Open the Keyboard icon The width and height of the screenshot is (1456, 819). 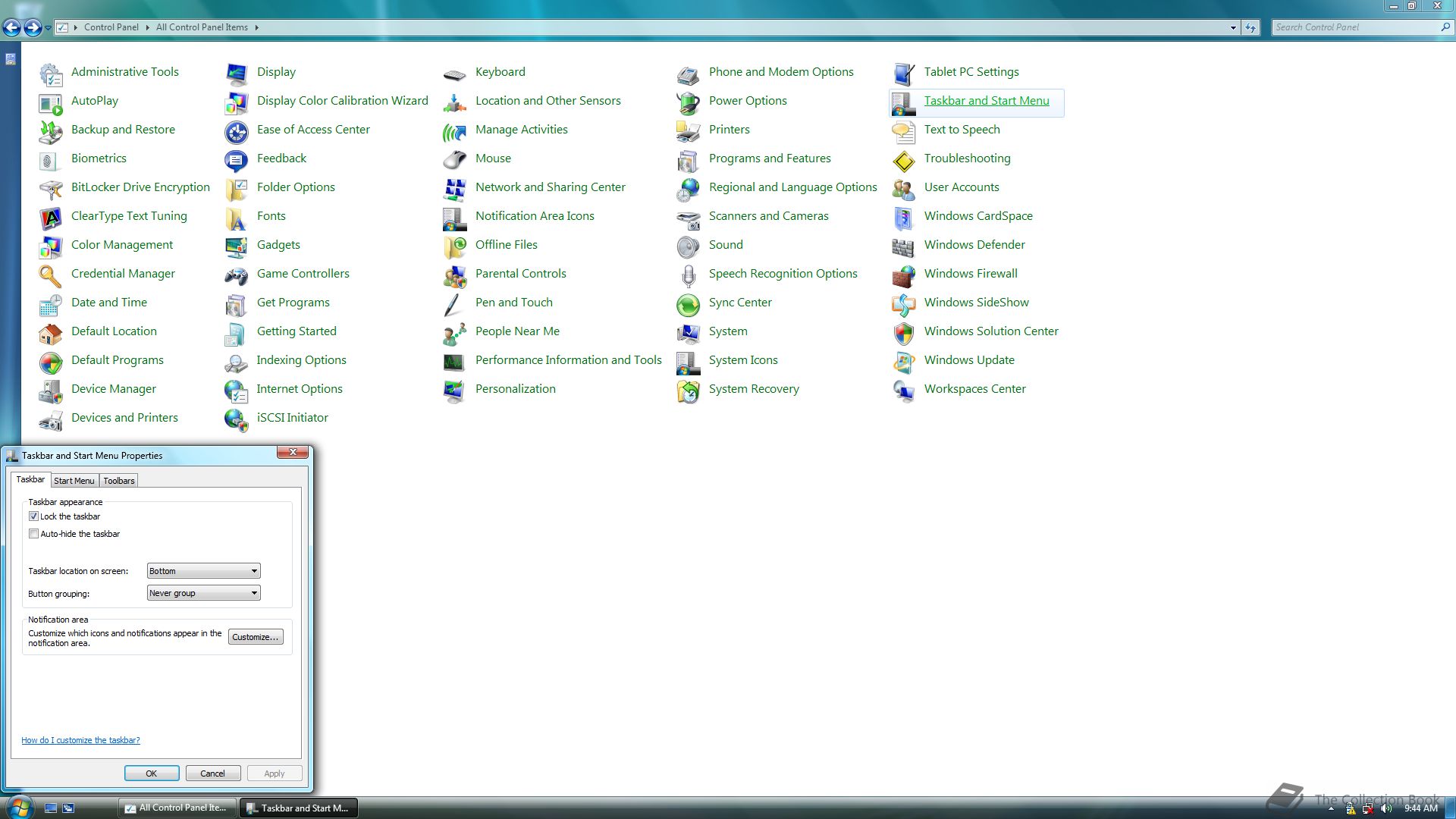pos(455,74)
